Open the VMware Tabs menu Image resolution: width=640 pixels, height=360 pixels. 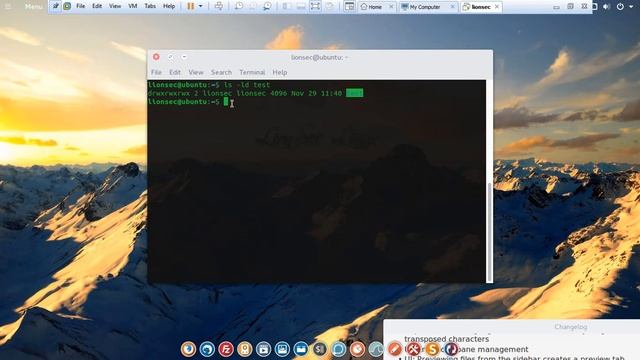[x=150, y=6]
